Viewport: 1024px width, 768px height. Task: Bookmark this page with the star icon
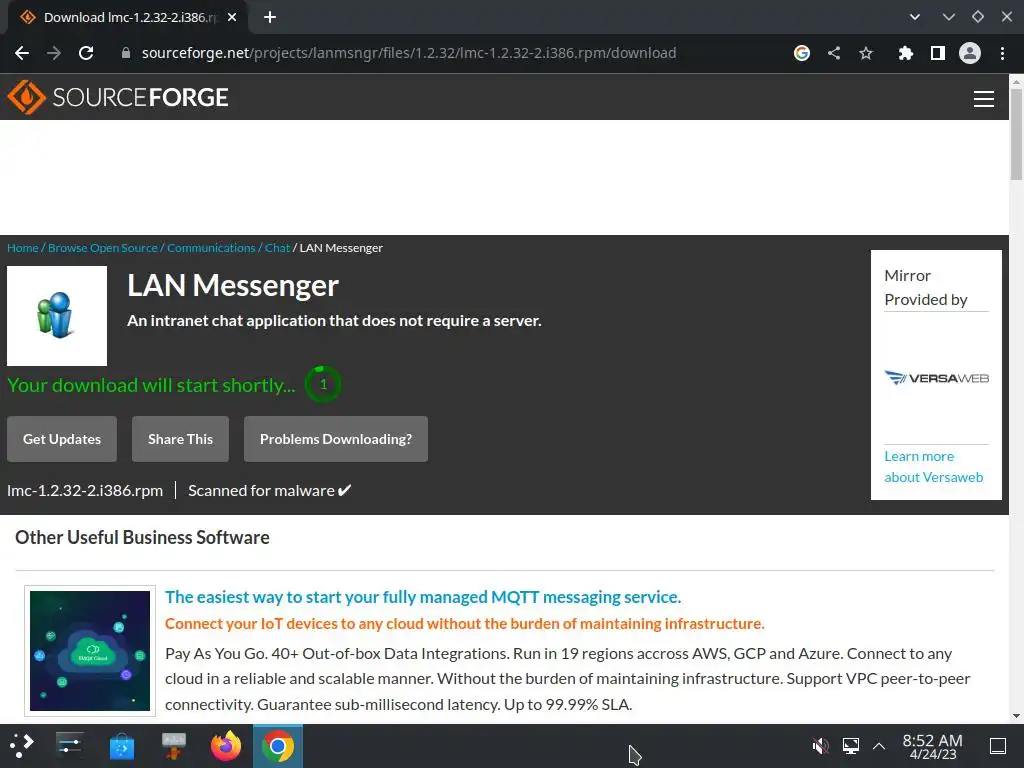[866, 53]
